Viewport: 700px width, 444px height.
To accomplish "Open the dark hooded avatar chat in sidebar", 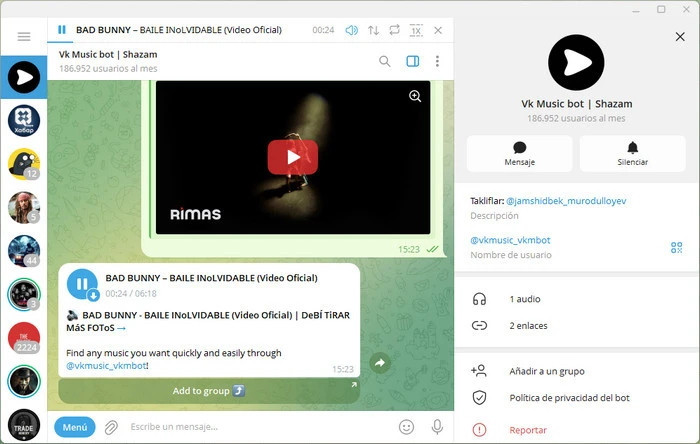I will 24,382.
